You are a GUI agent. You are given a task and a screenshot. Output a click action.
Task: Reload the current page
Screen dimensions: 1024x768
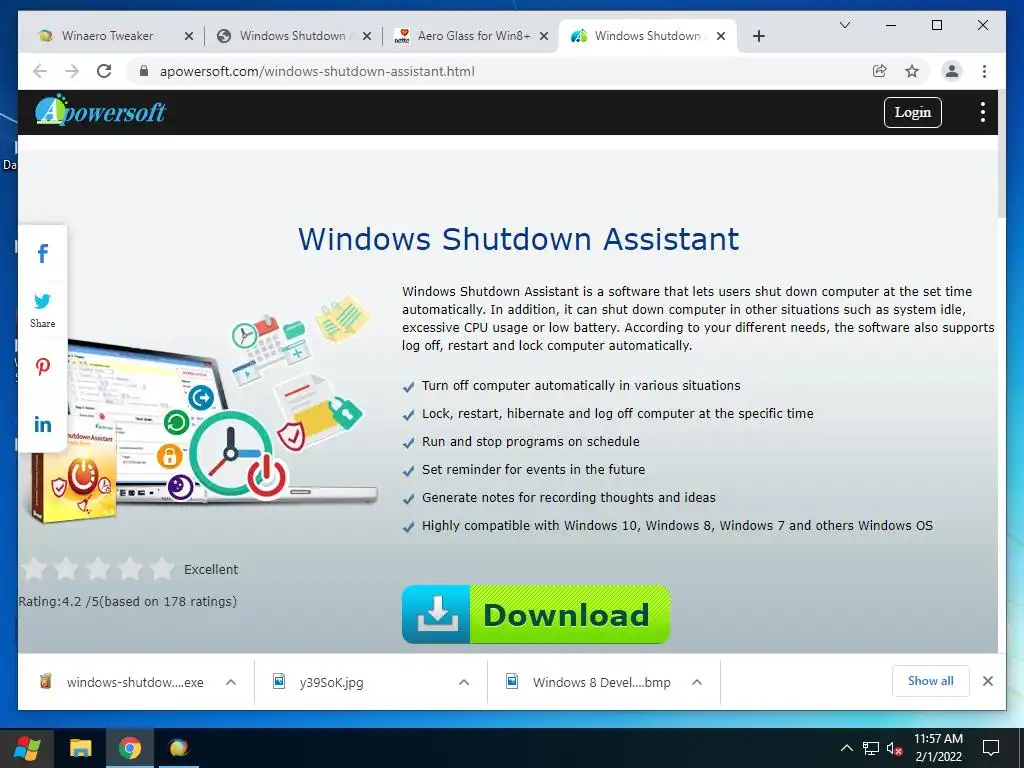(x=104, y=71)
